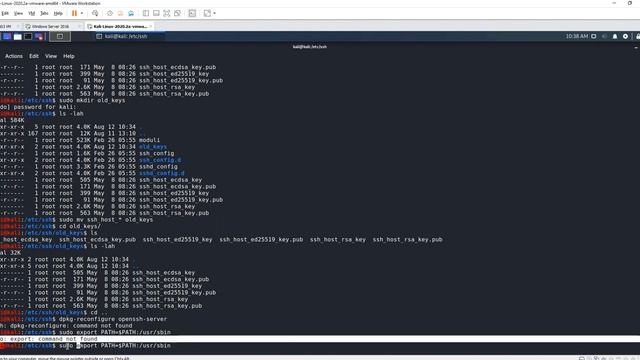The image size is (640, 360).
Task: Click the ssh_config.d directory in listing
Action: tap(160, 160)
